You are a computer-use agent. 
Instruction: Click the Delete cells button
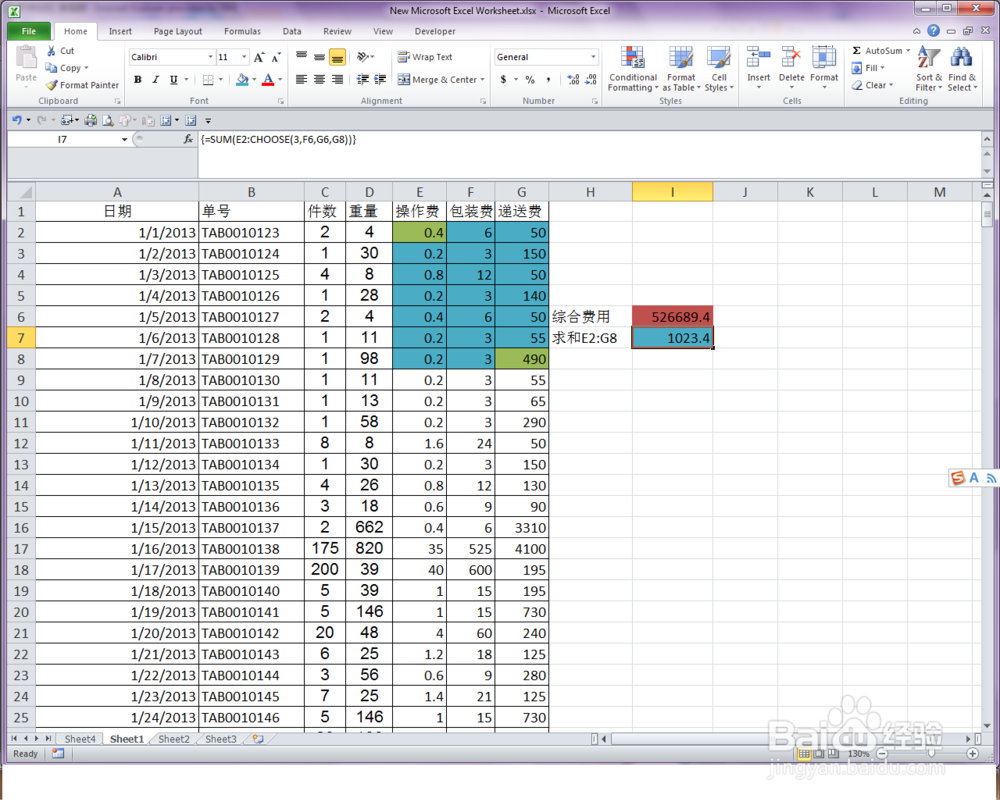[791, 67]
